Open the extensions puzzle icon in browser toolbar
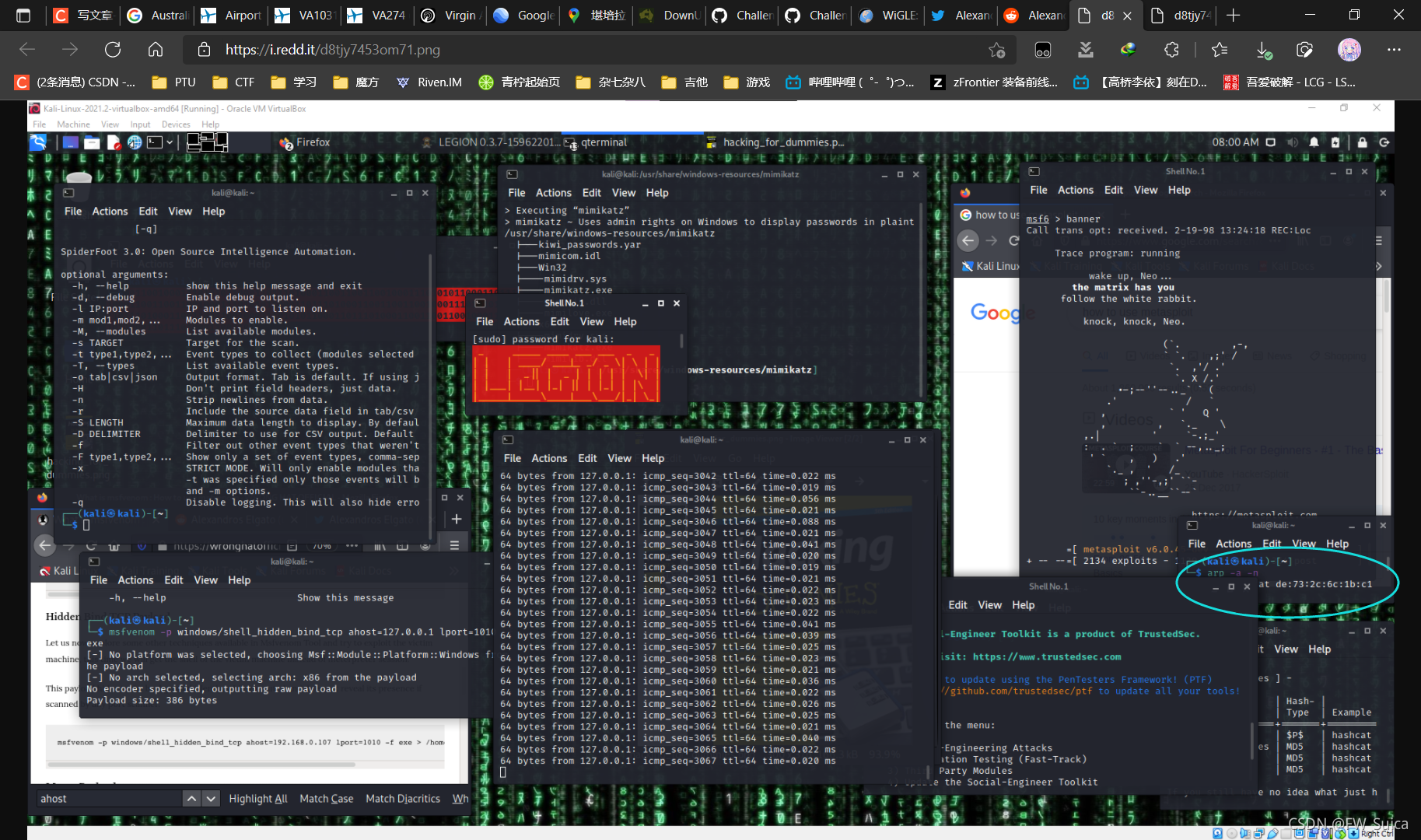The image size is (1421, 840). click(1172, 50)
